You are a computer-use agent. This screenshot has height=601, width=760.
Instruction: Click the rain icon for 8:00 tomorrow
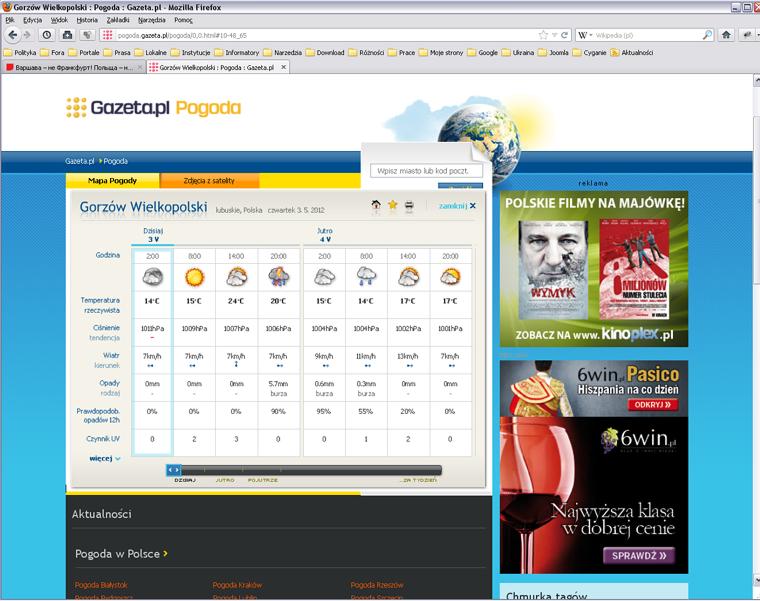click(x=366, y=277)
